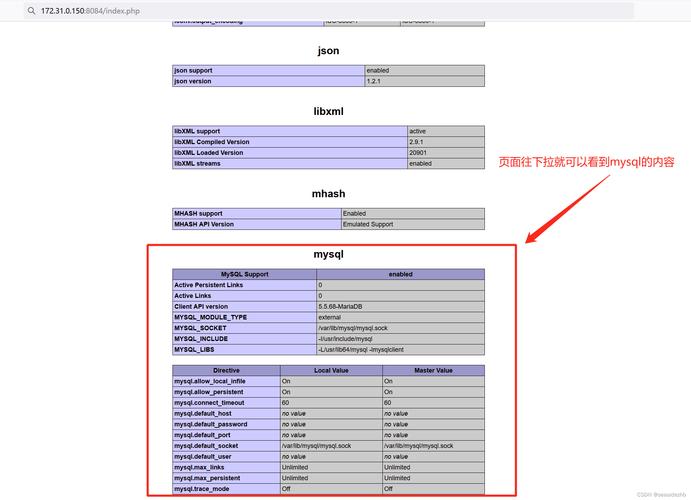Screen dimensions: 691x500
Task: Select the MYSQL_SOCKET path value
Action: pos(353,328)
